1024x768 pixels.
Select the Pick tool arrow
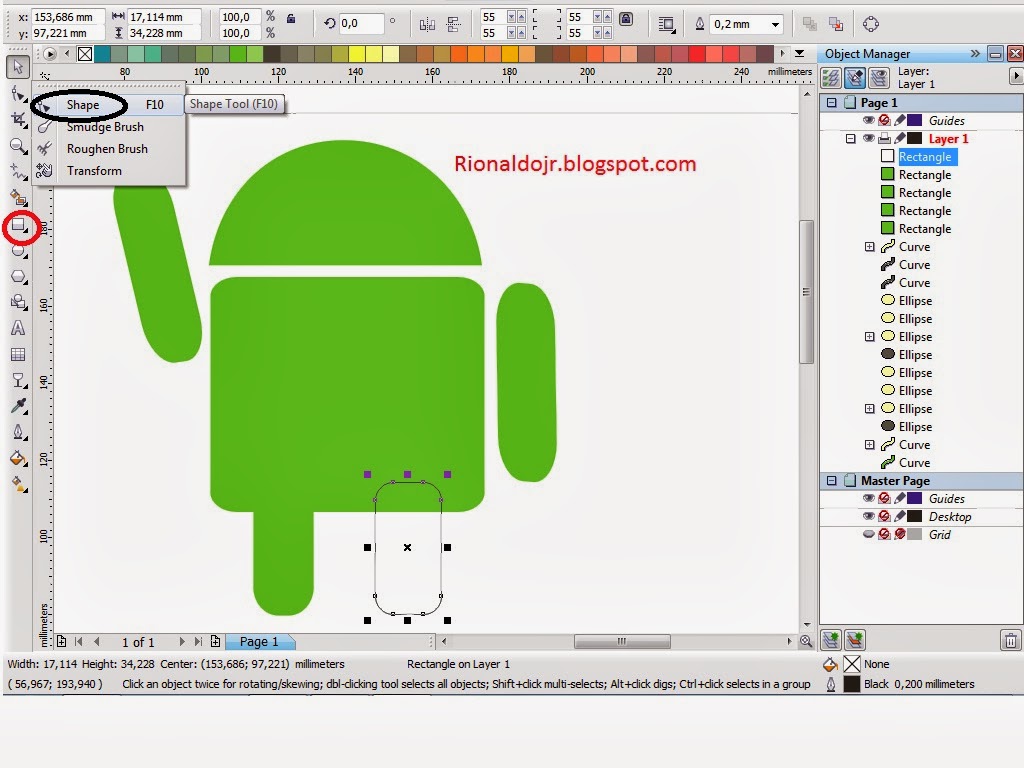[x=18, y=66]
